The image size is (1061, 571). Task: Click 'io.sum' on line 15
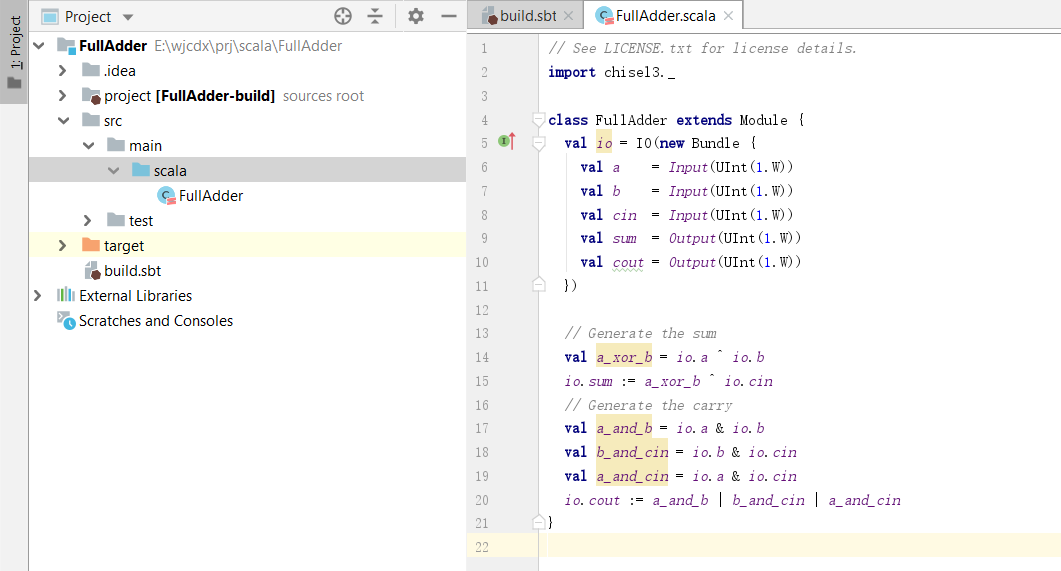(x=588, y=382)
